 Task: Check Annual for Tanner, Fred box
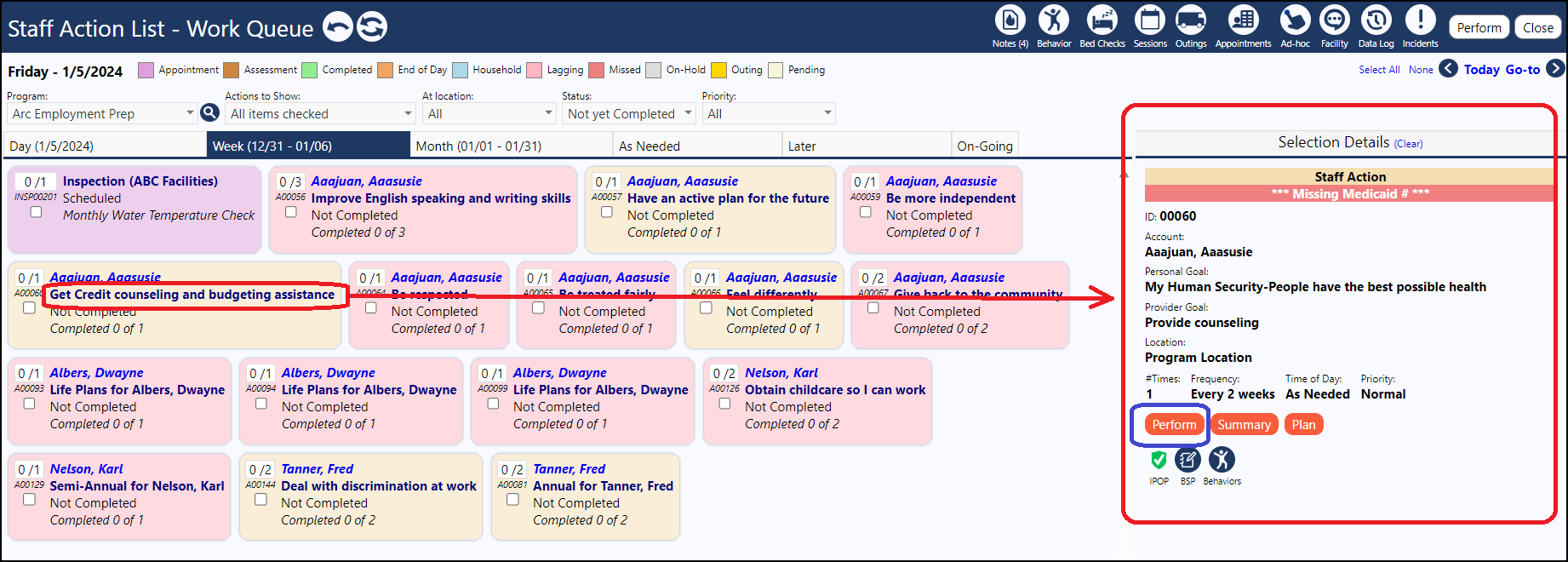pyautogui.click(x=512, y=500)
